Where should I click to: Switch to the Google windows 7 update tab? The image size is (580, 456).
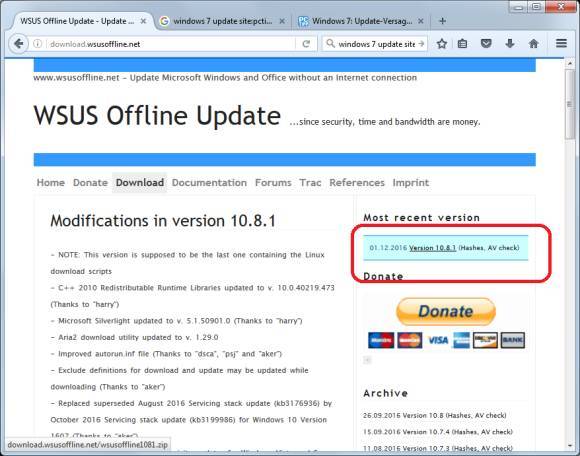(x=222, y=21)
